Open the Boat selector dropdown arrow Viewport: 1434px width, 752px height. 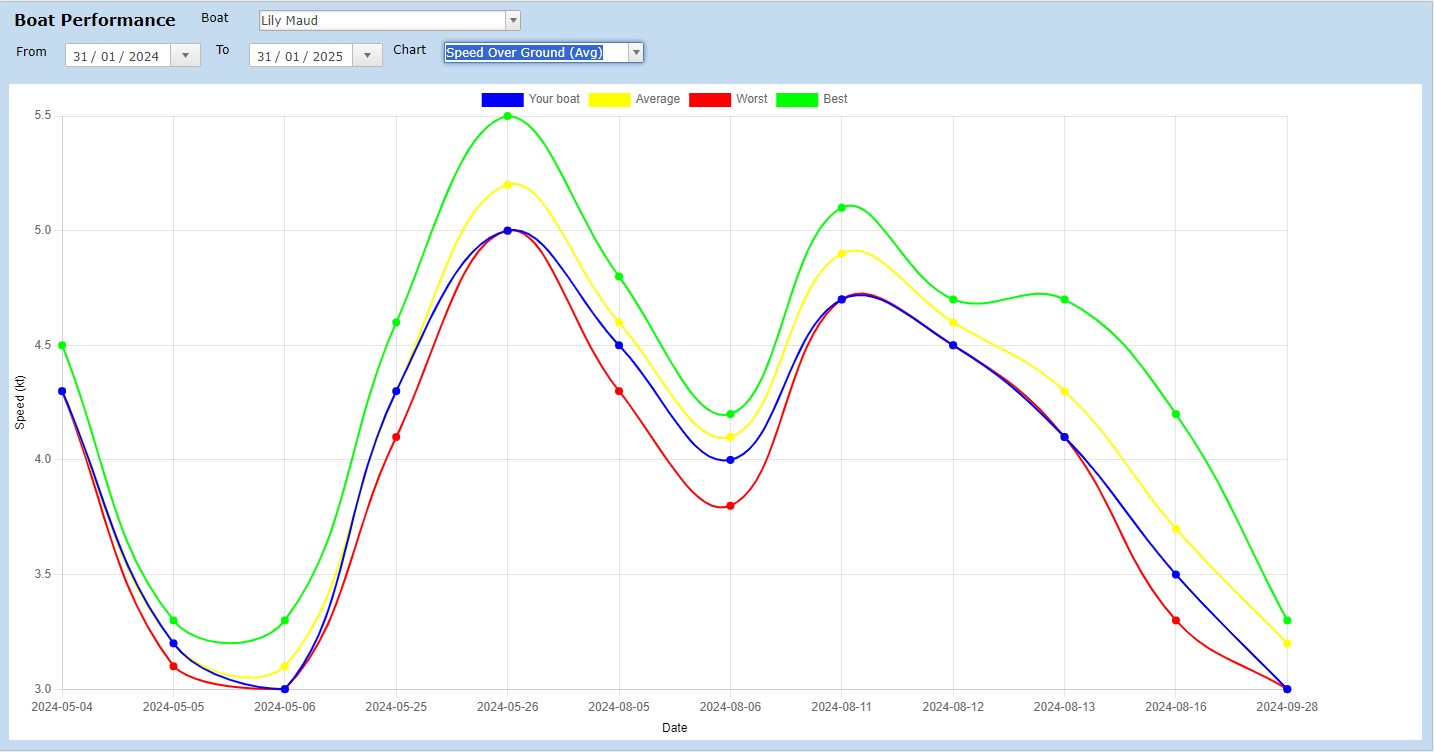coord(513,20)
